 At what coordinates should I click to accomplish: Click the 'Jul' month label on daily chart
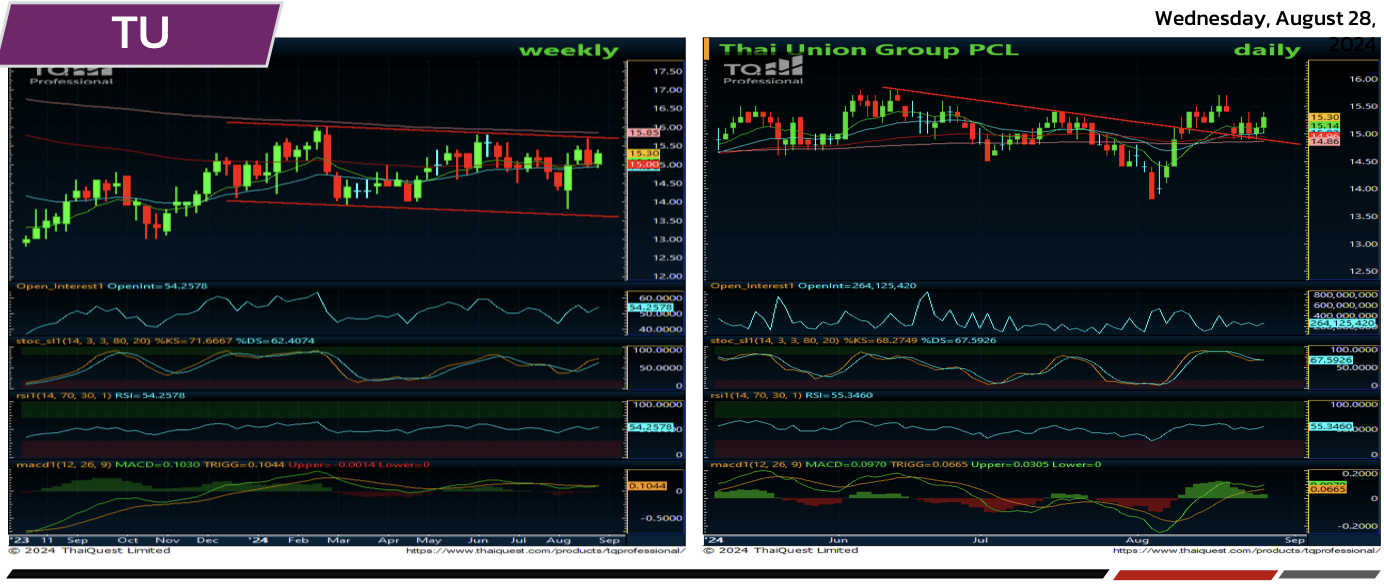[x=981, y=540]
